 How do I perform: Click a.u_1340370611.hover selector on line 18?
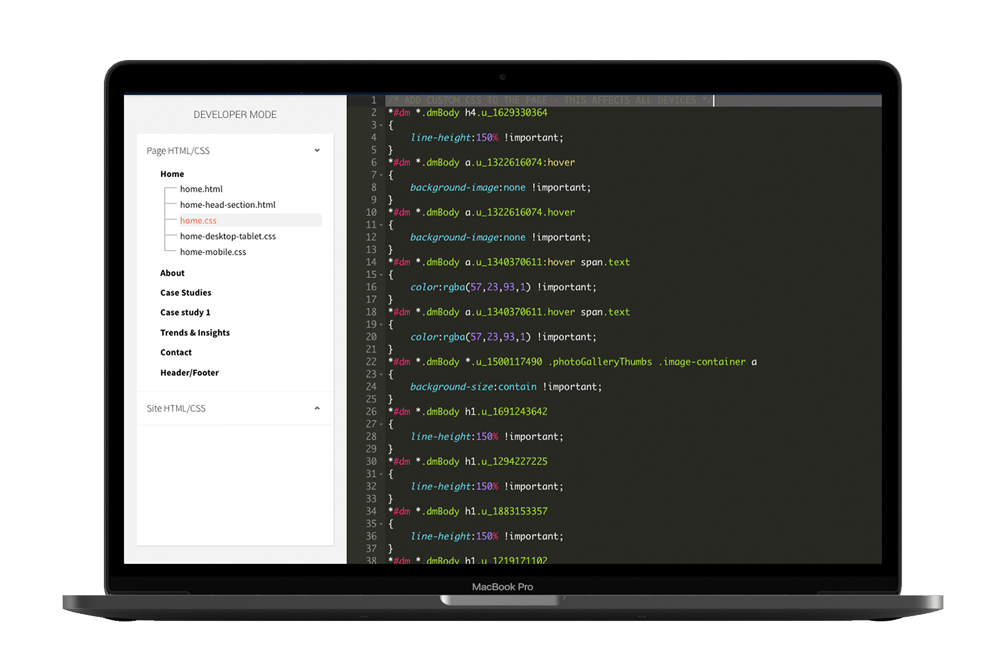tap(520, 312)
